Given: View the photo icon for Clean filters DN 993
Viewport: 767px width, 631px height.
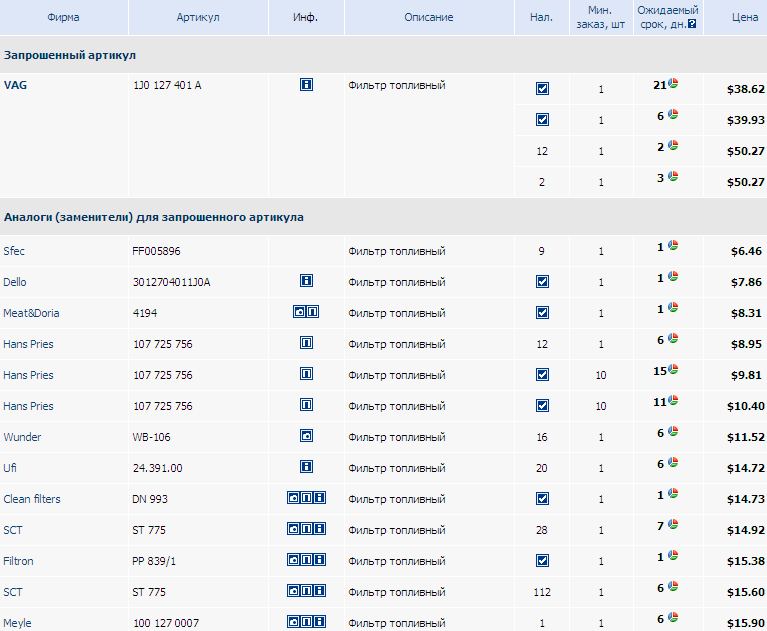Looking at the screenshot, I should [293, 498].
